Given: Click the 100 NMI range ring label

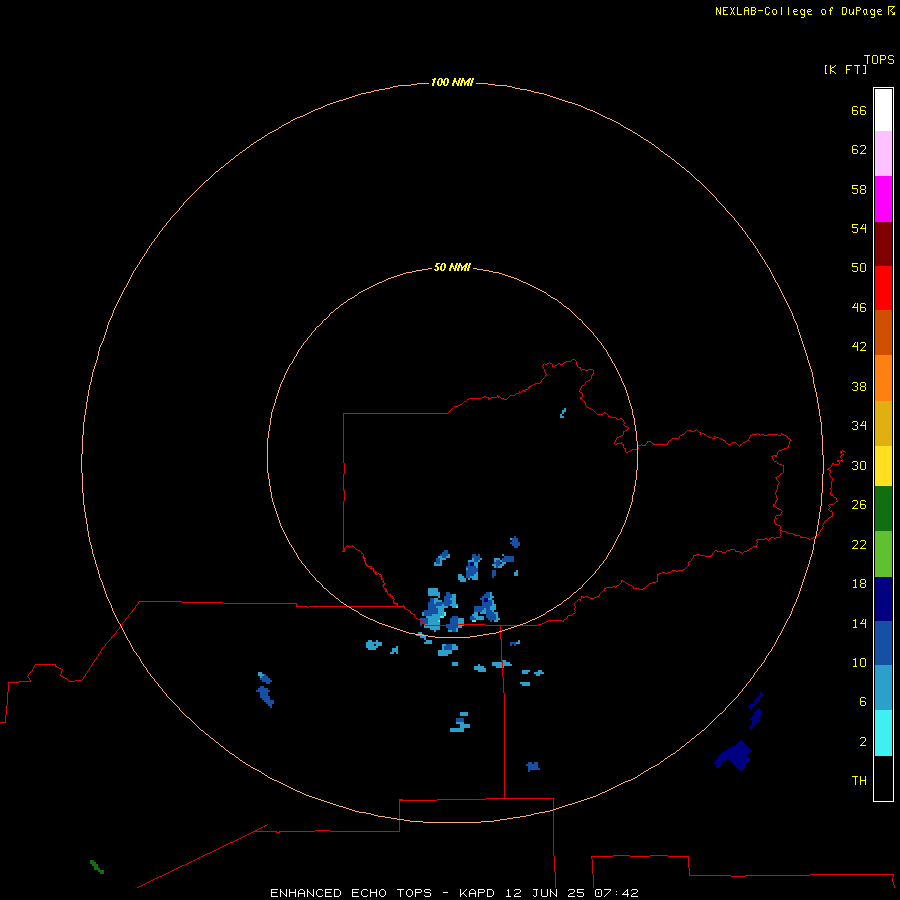Looking at the screenshot, I should [452, 82].
